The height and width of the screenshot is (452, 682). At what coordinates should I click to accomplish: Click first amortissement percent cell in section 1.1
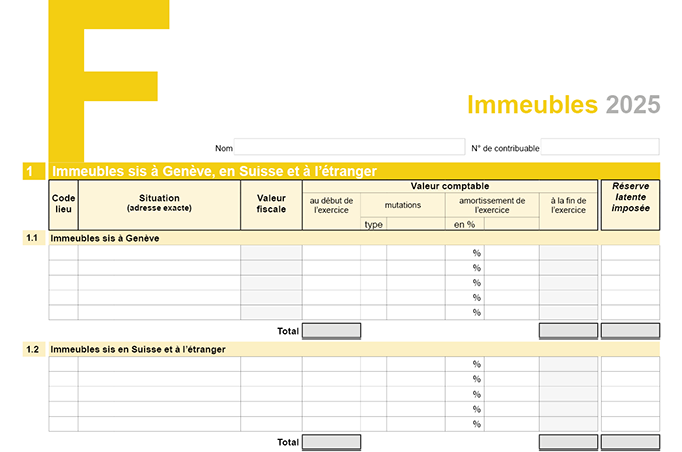[x=458, y=253]
